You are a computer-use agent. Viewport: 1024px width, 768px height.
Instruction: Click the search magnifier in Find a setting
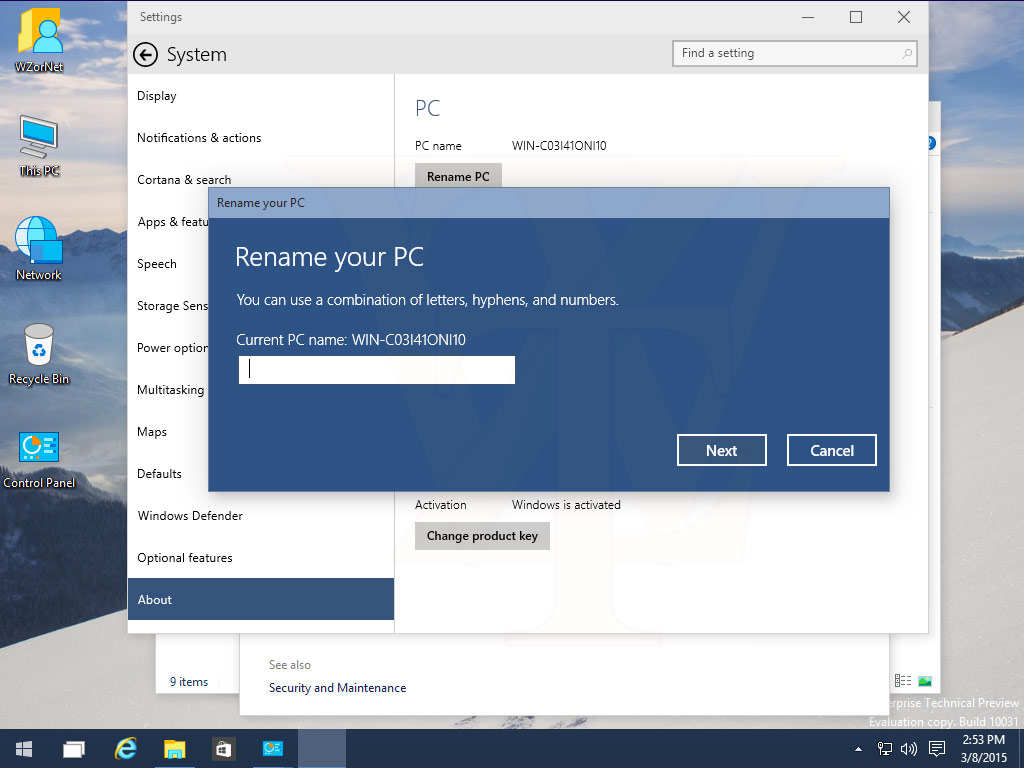tap(906, 54)
